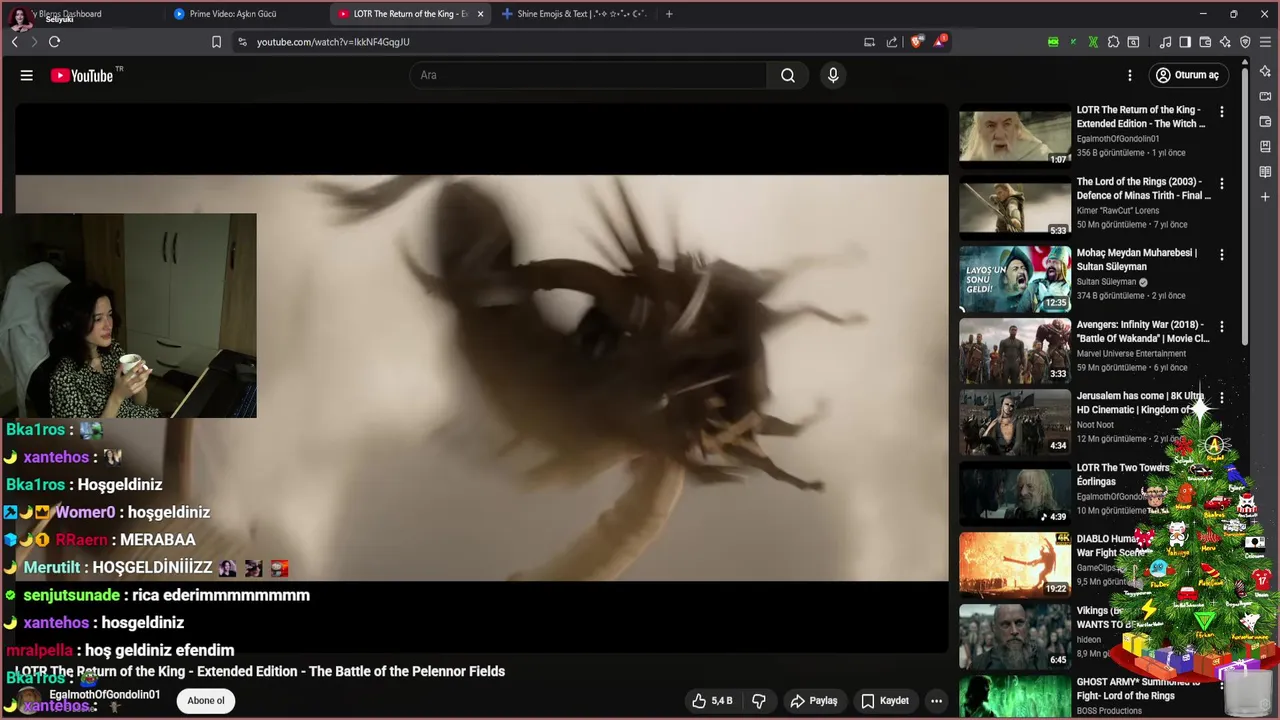1280x720 pixels.
Task: Open Defence of Minas Tirith thumbnail
Action: pyautogui.click(x=1015, y=207)
